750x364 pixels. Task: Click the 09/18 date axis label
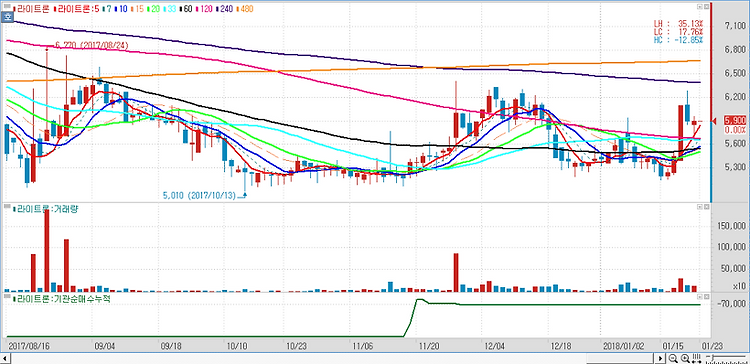[x=171, y=345]
